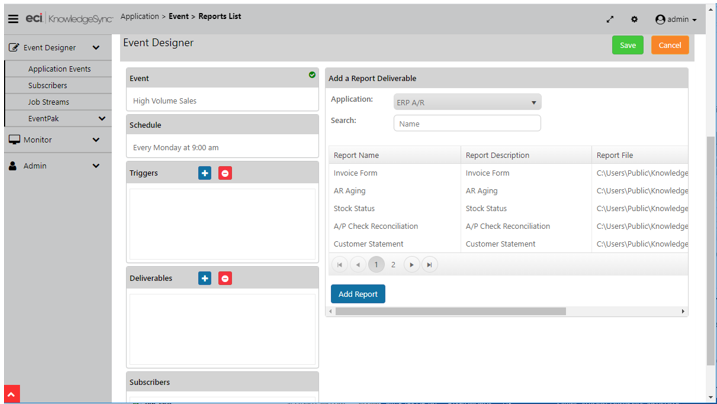
Task: Click the Event Designer pencil icon
Action: point(14,48)
